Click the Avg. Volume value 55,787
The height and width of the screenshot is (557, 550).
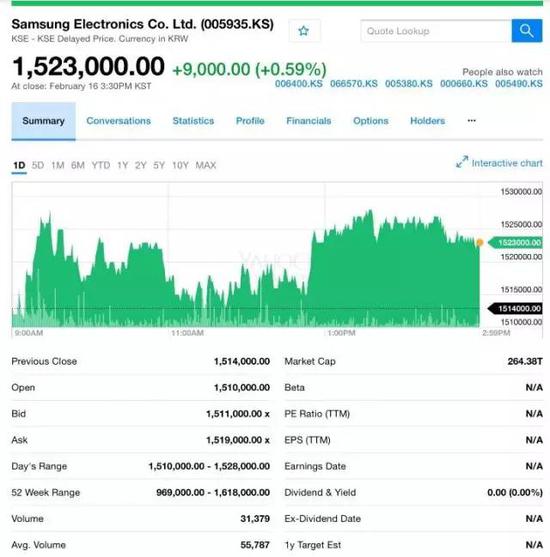255,545
